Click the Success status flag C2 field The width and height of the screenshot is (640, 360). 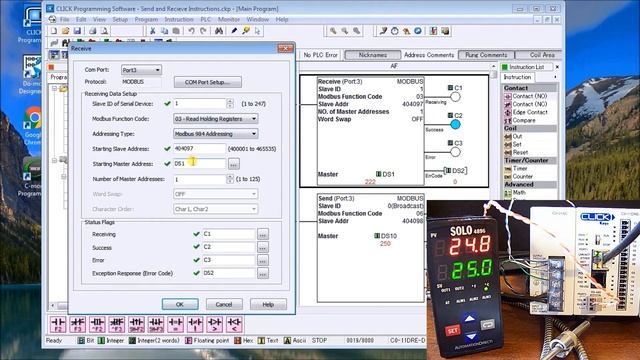pos(229,247)
